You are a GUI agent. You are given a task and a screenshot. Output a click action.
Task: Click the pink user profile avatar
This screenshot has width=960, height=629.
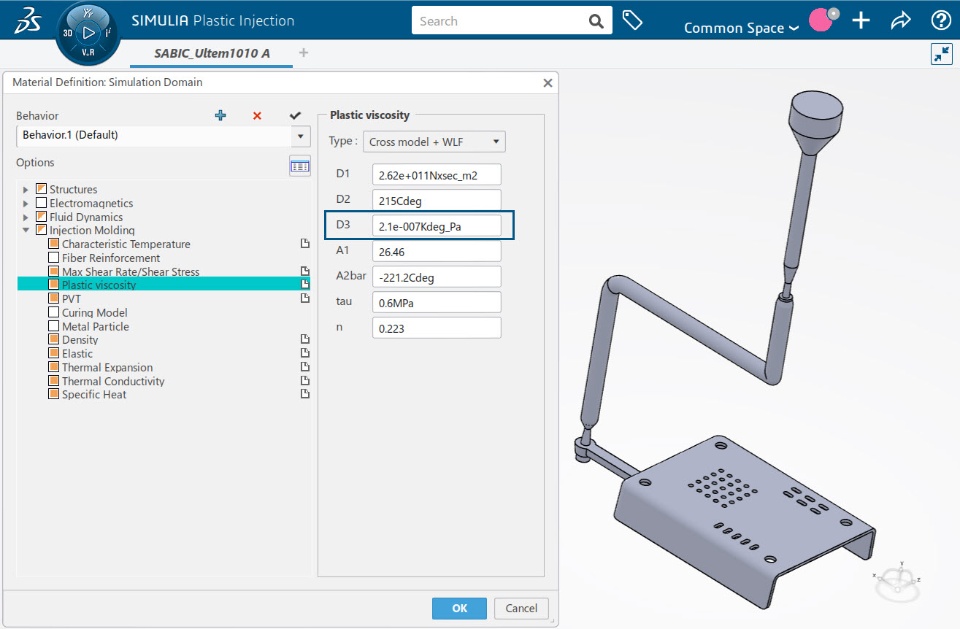coord(823,20)
